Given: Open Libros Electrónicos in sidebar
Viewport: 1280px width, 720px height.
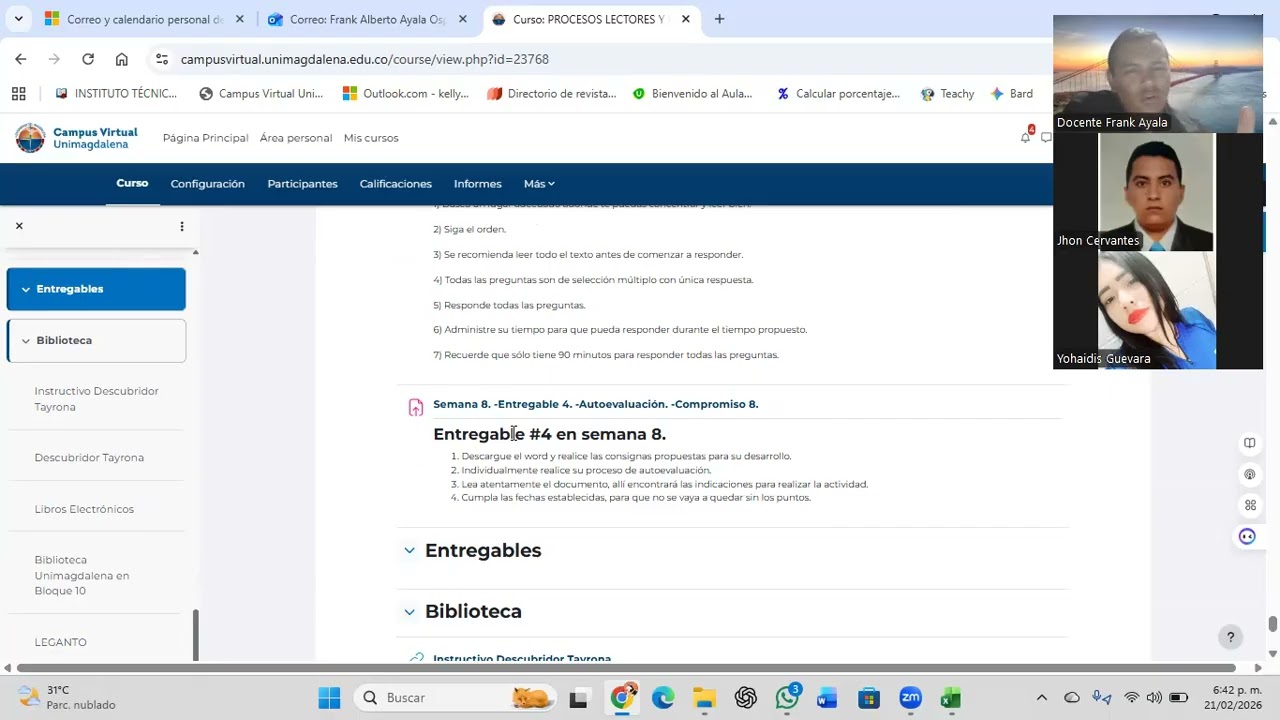Looking at the screenshot, I should point(84,509).
